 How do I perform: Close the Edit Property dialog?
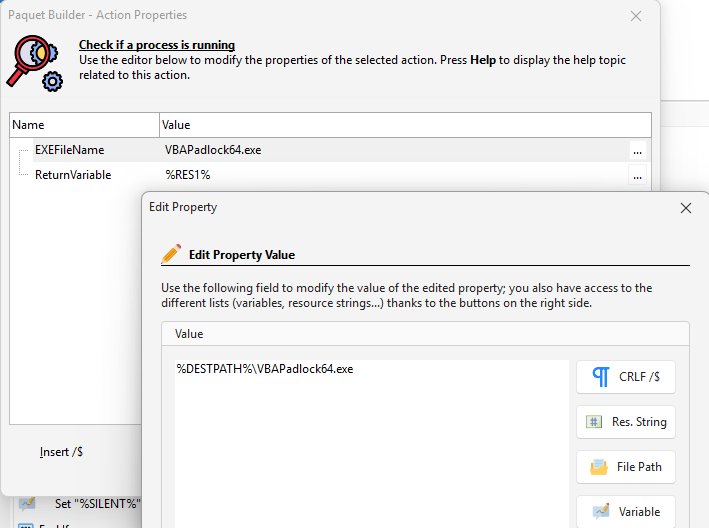(x=686, y=208)
